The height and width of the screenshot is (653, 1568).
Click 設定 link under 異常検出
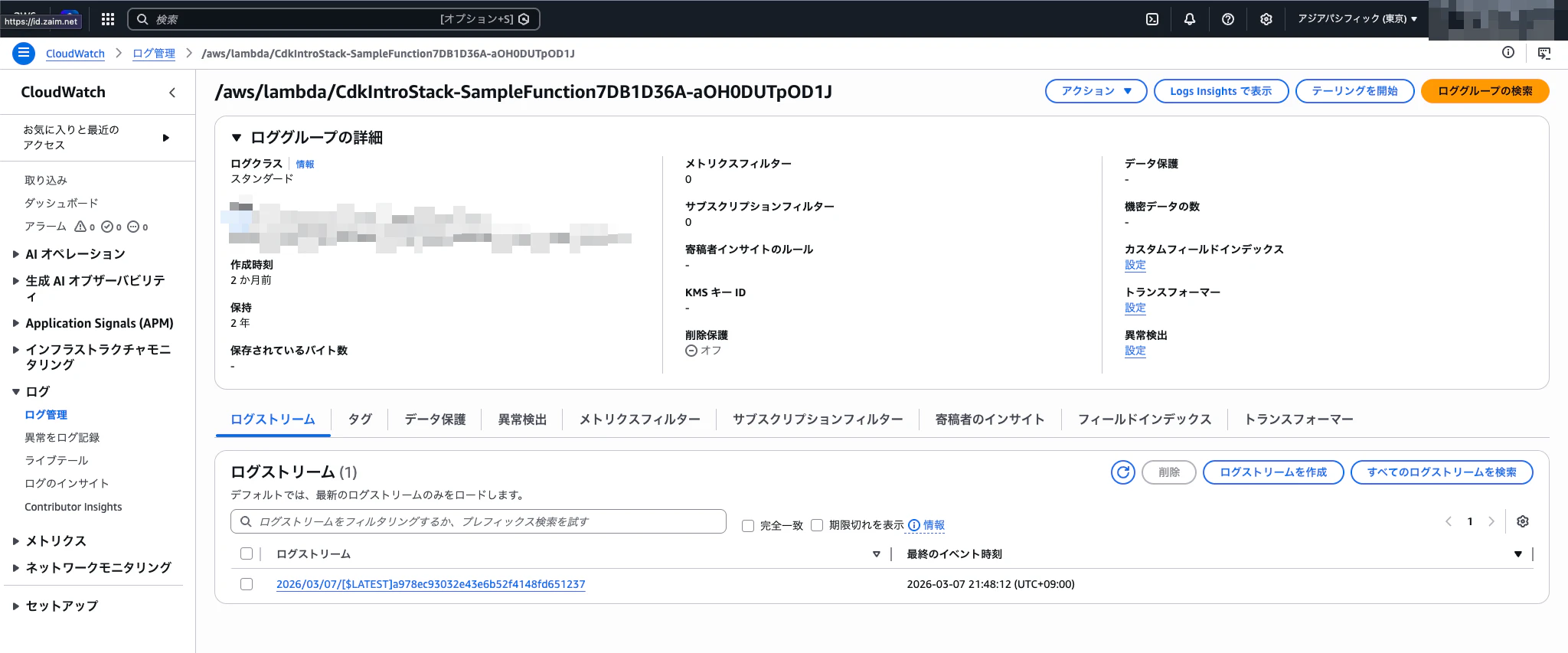[x=1135, y=351]
